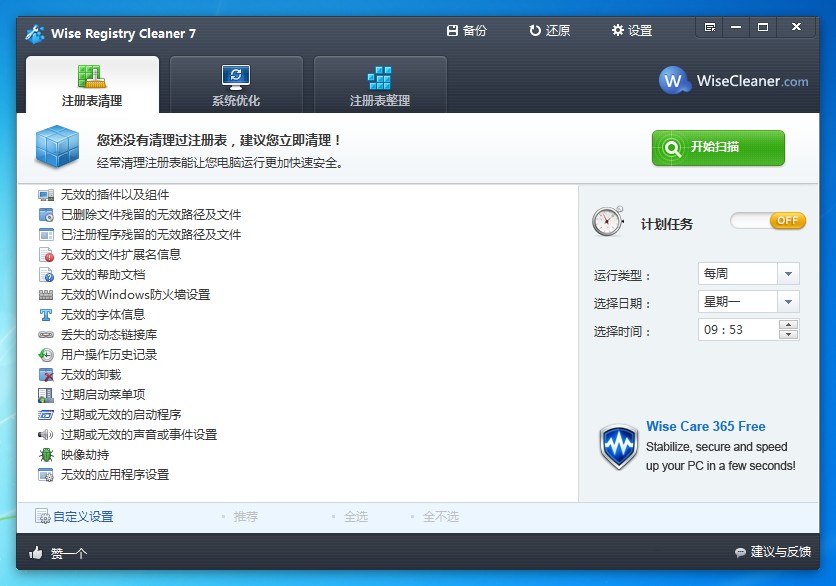Viewport: 836px width, 586px height.
Task: Click the 无效的Windows防火墙设置 icon
Action: 46,295
